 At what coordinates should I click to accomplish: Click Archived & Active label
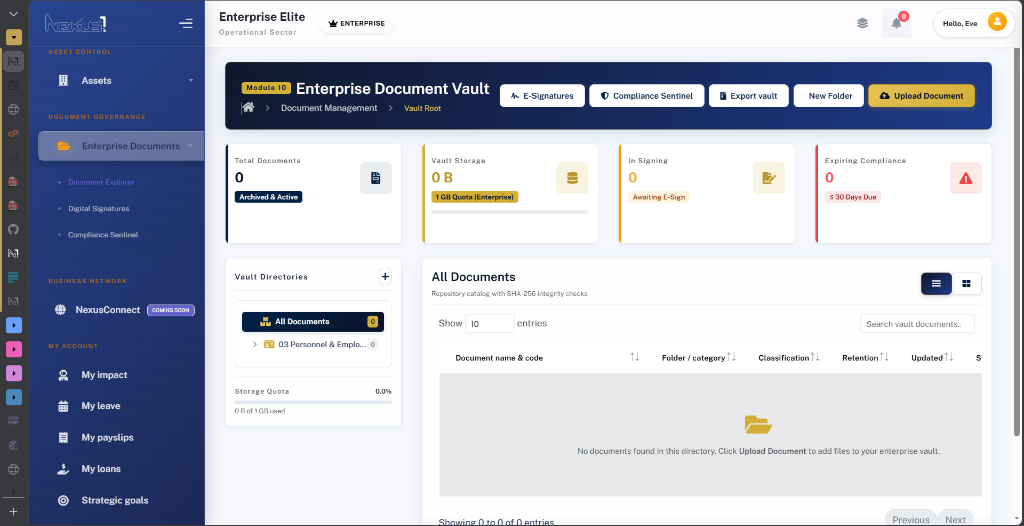pyautogui.click(x=268, y=197)
